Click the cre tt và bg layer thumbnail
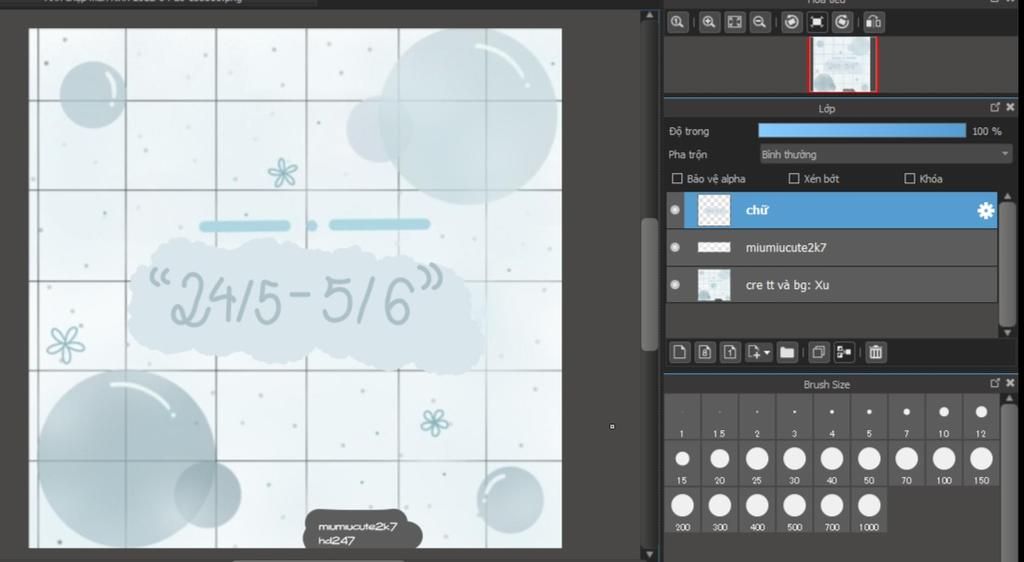 (714, 285)
